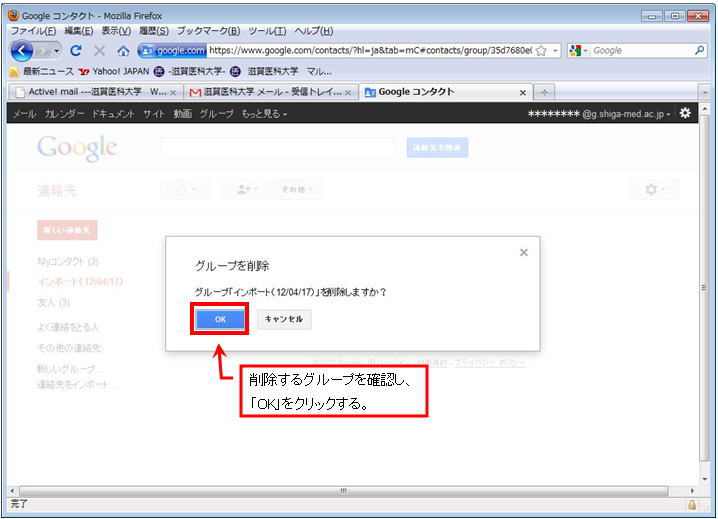Click the vertical scrollbar down arrow

point(705,479)
